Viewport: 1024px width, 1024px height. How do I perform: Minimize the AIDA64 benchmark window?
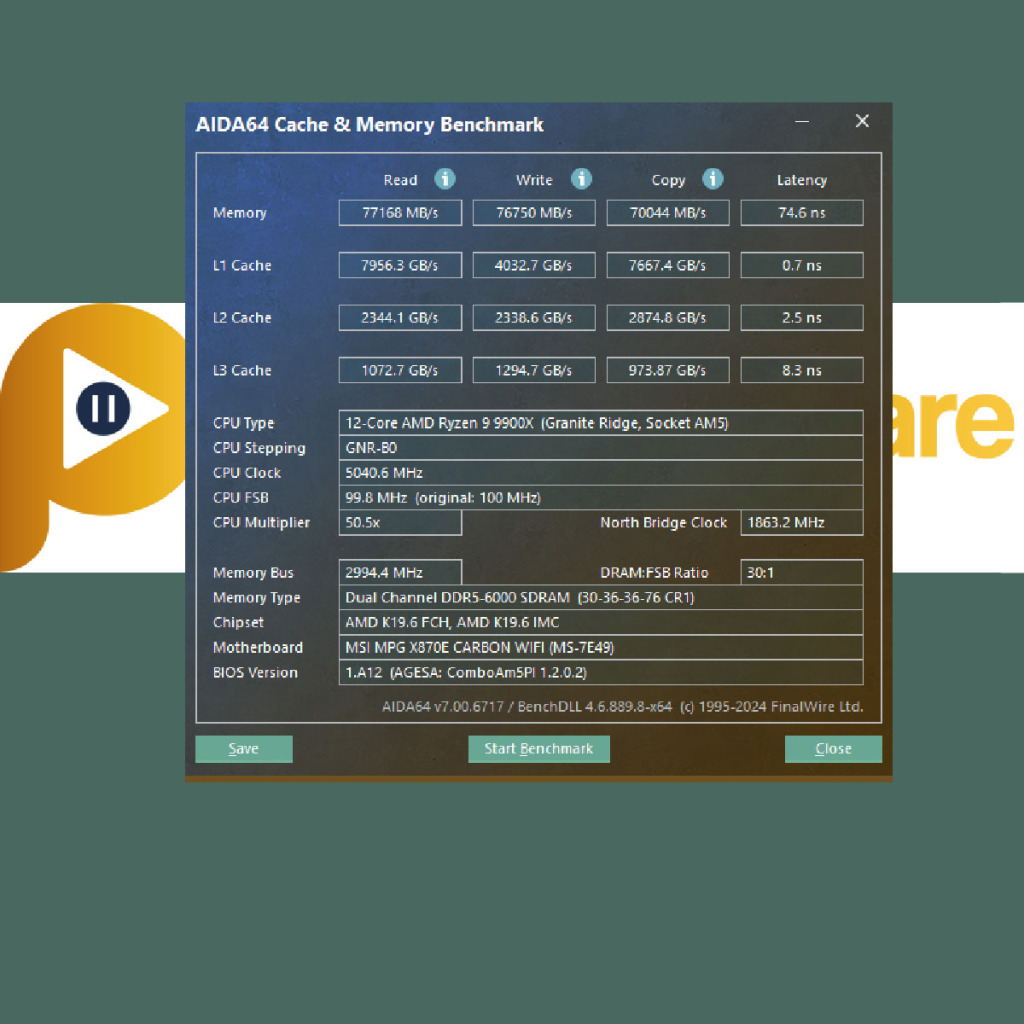pyautogui.click(x=802, y=122)
